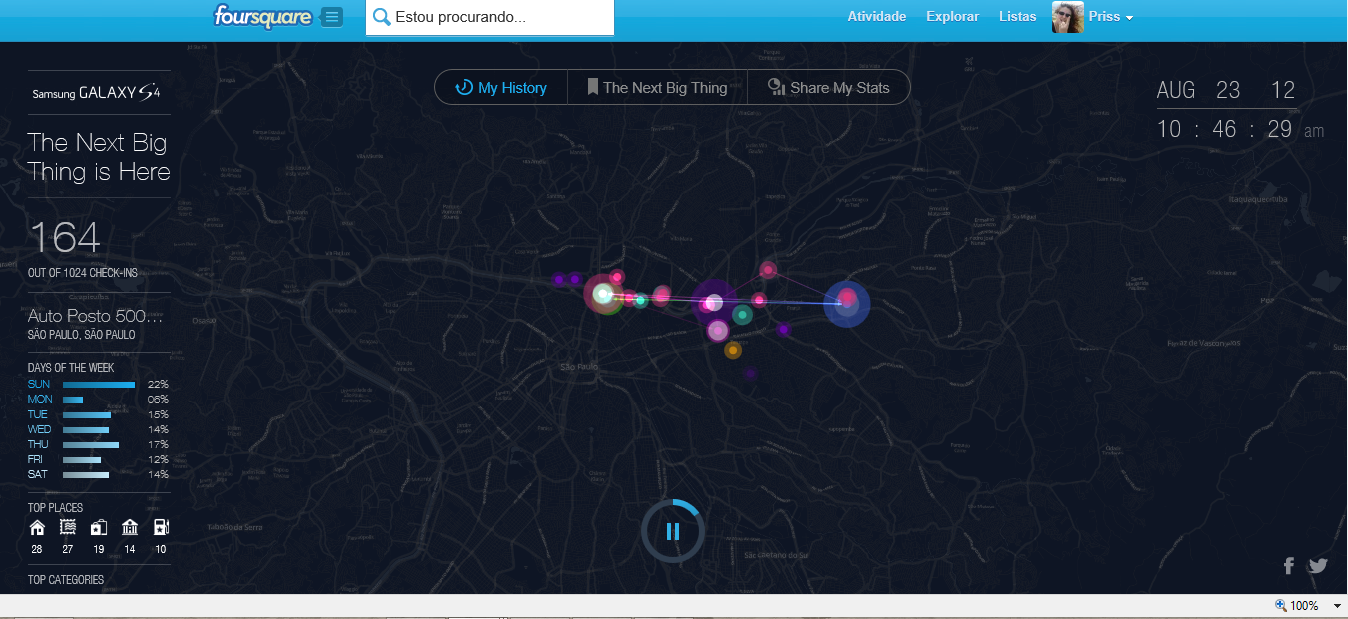Switch to The Next Big Thing tab
Image resolution: width=1348 pixels, height=619 pixels.
pyautogui.click(x=657, y=88)
